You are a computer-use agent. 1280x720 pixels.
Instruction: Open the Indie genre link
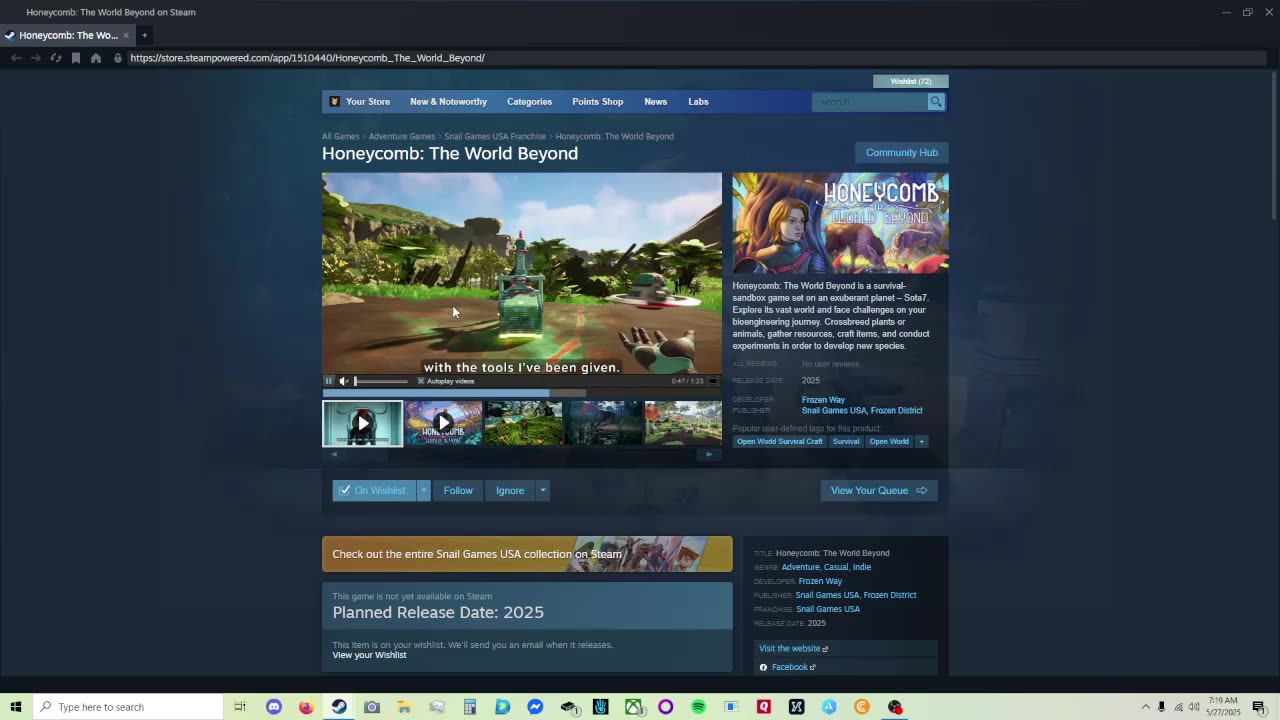tap(862, 567)
